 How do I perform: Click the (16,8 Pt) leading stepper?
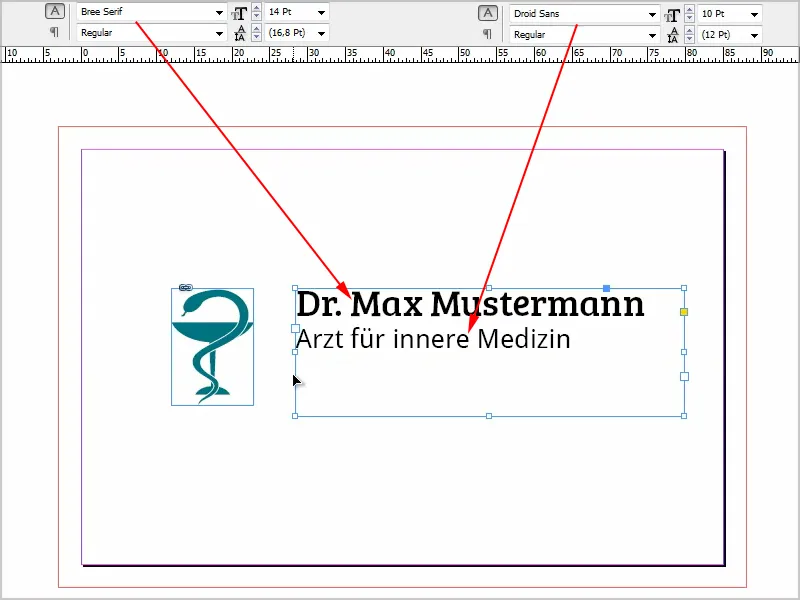point(257,33)
